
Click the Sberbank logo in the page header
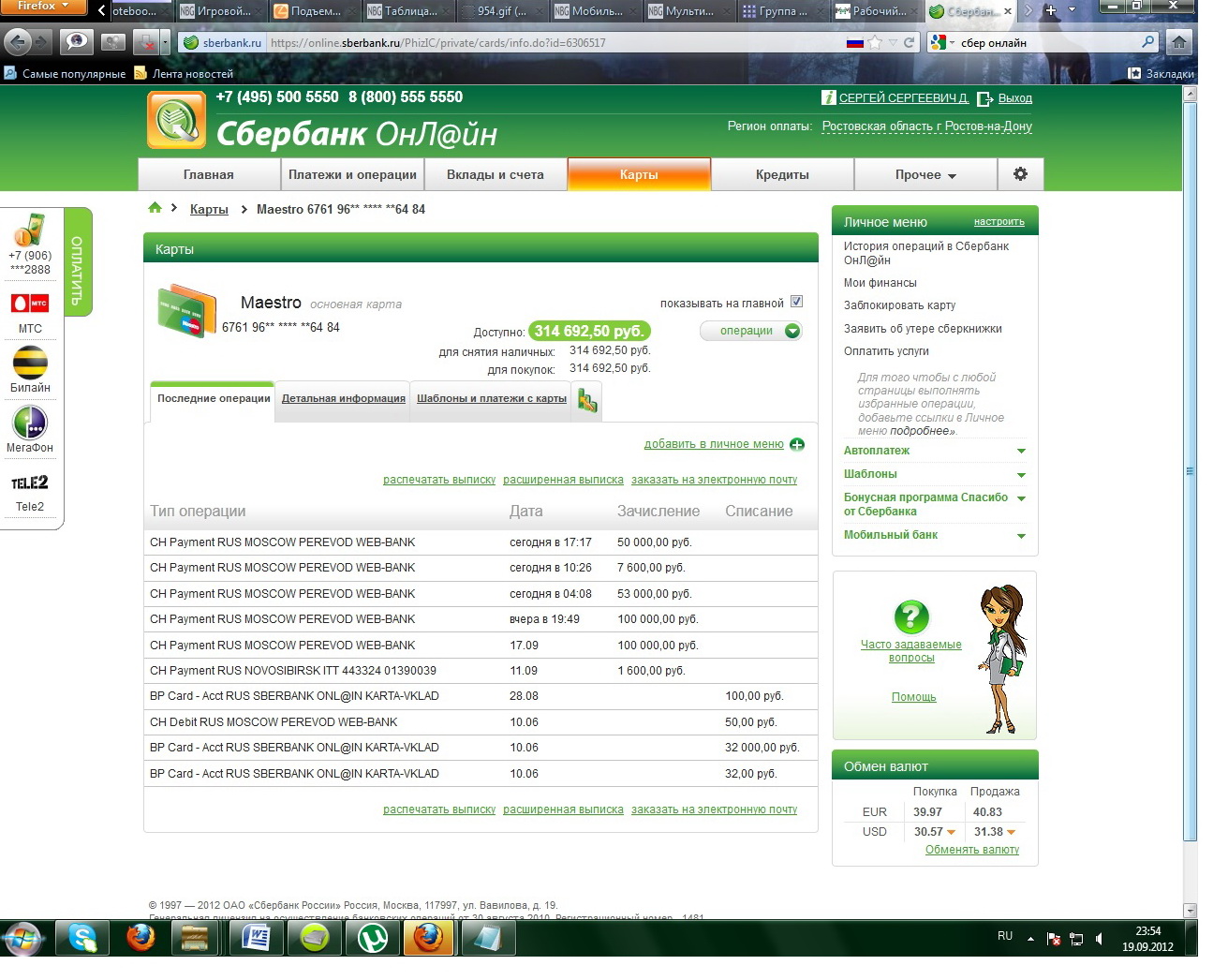click(x=176, y=121)
